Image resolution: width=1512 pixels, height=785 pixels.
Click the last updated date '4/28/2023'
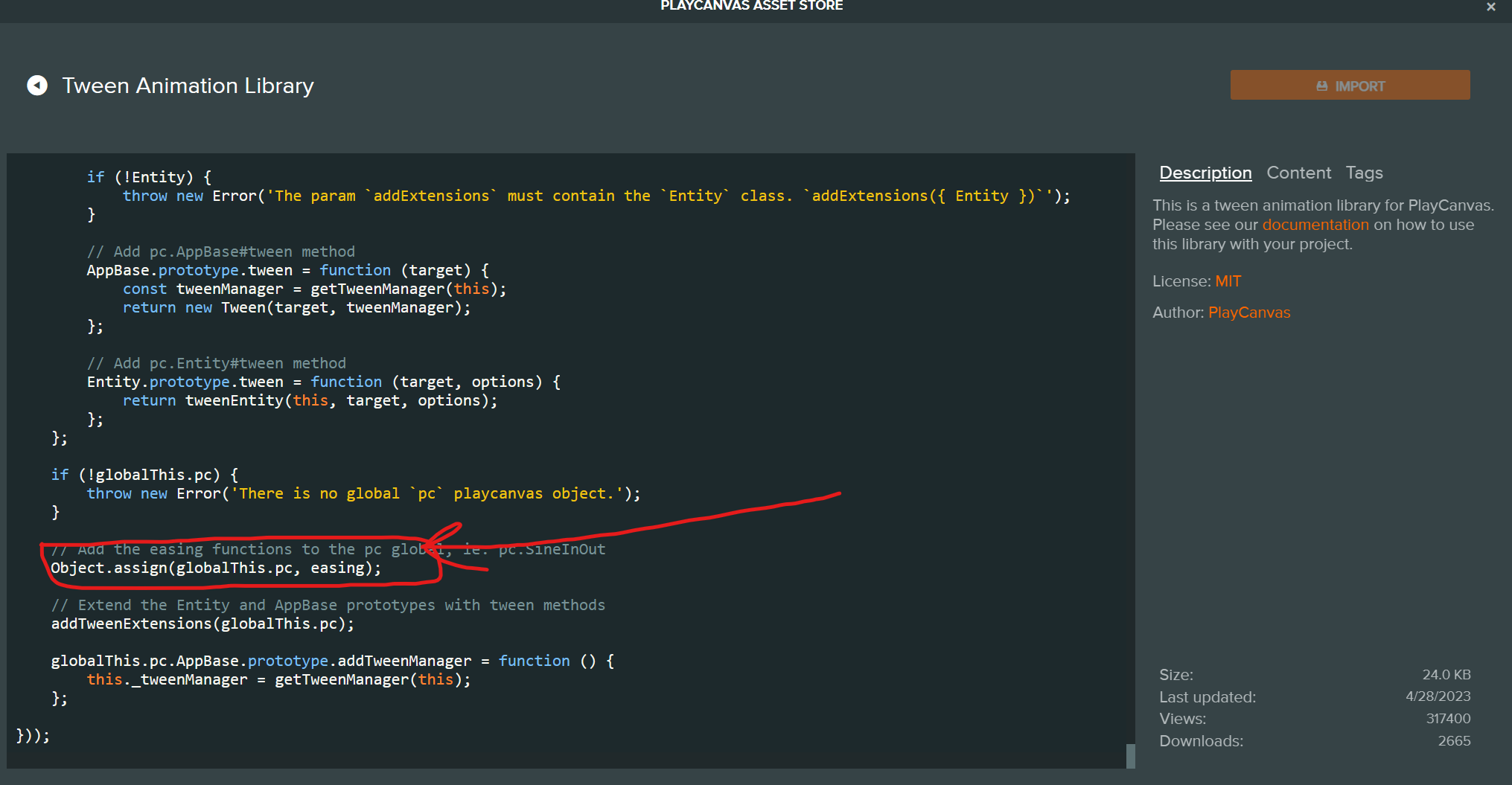tap(1438, 696)
